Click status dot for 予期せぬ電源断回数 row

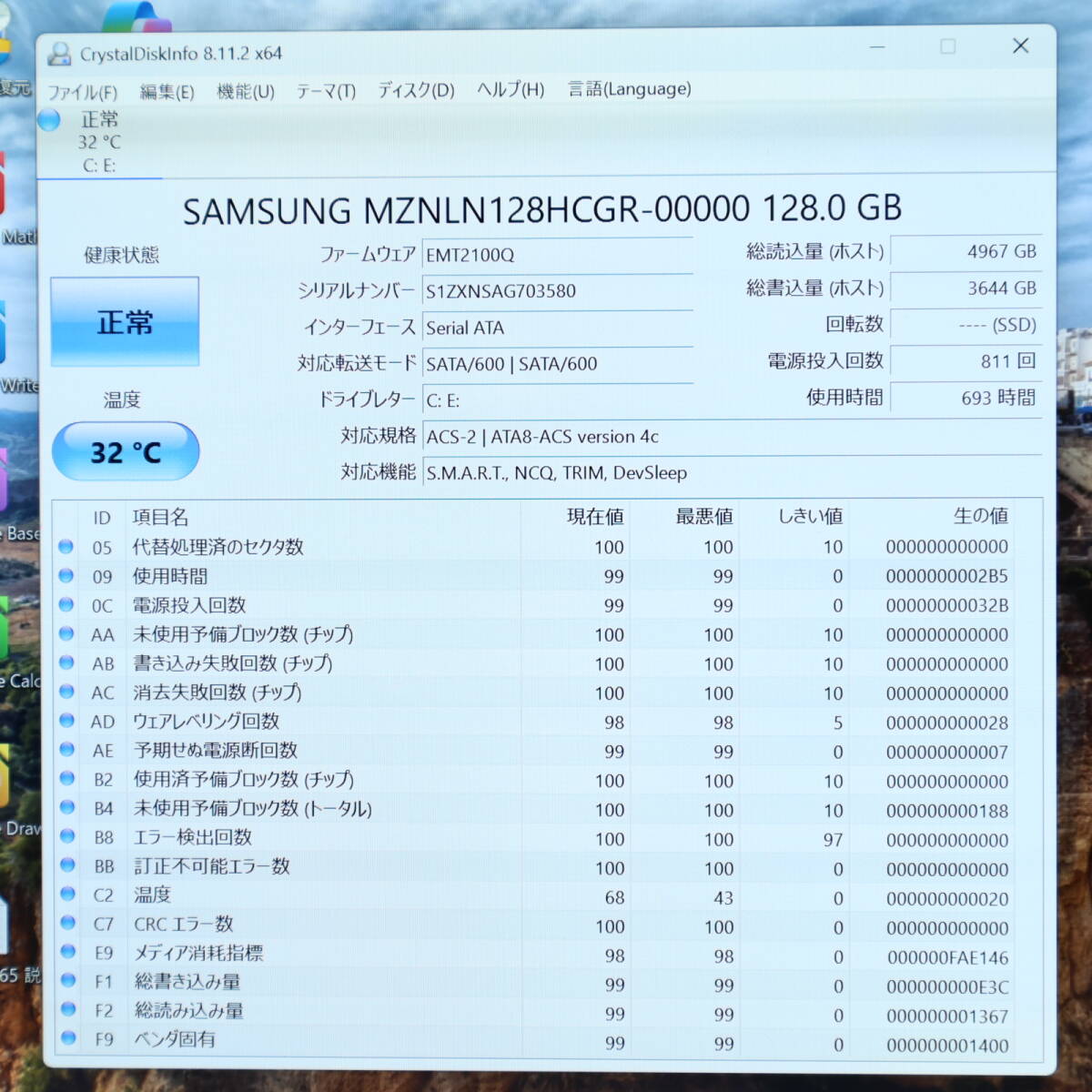[x=66, y=750]
